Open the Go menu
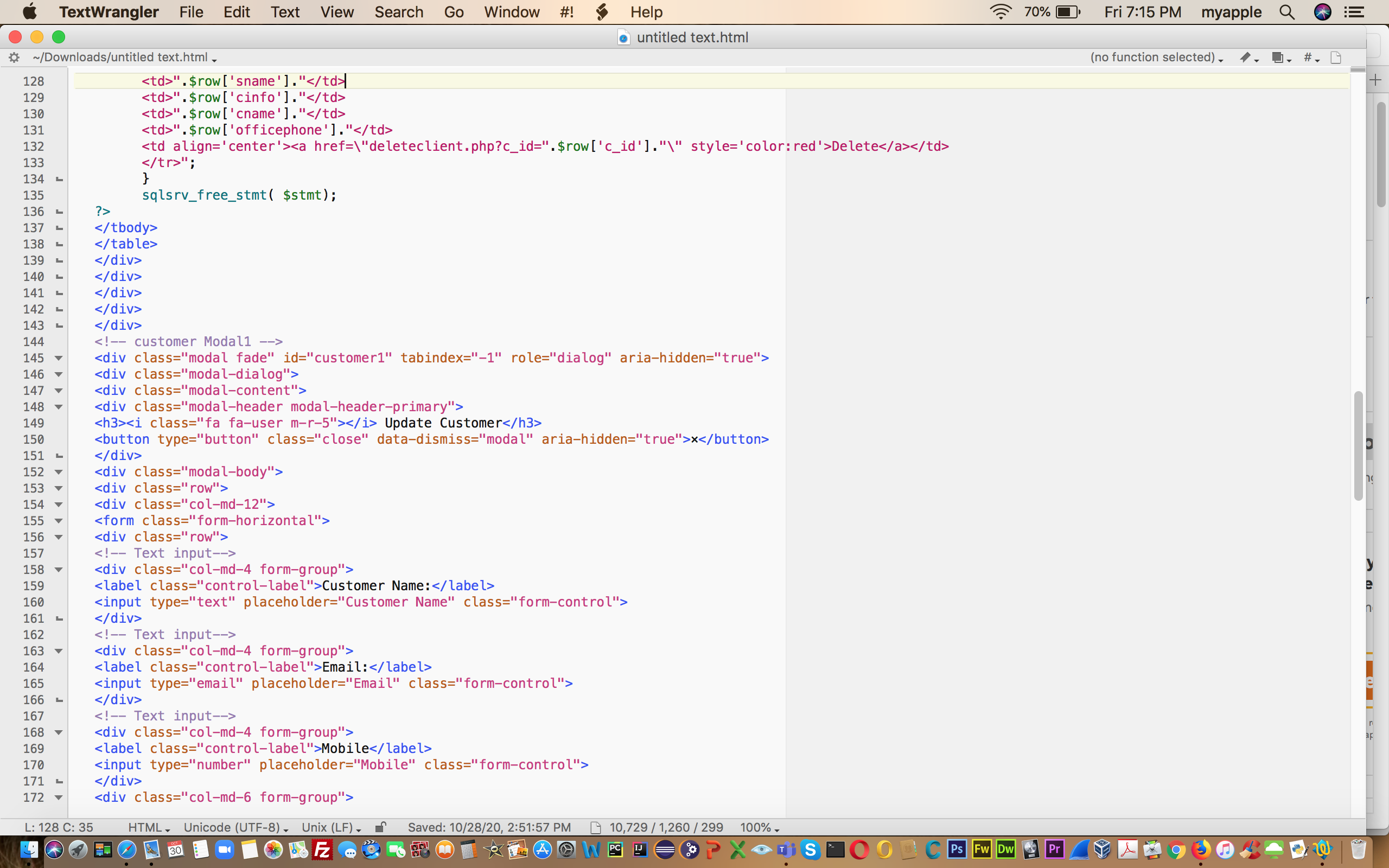 tap(454, 12)
